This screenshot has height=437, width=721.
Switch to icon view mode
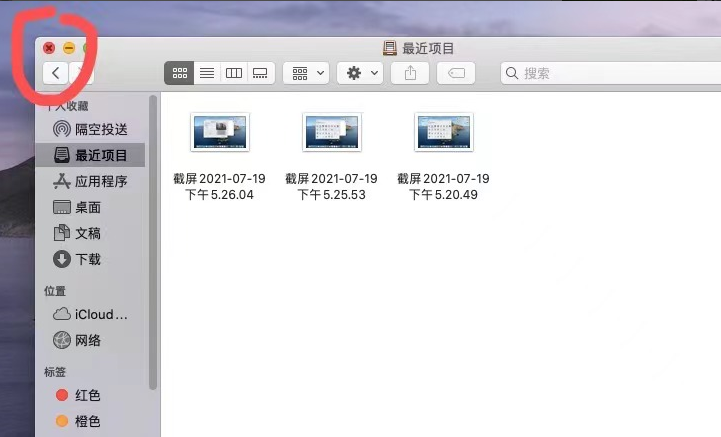tap(180, 73)
